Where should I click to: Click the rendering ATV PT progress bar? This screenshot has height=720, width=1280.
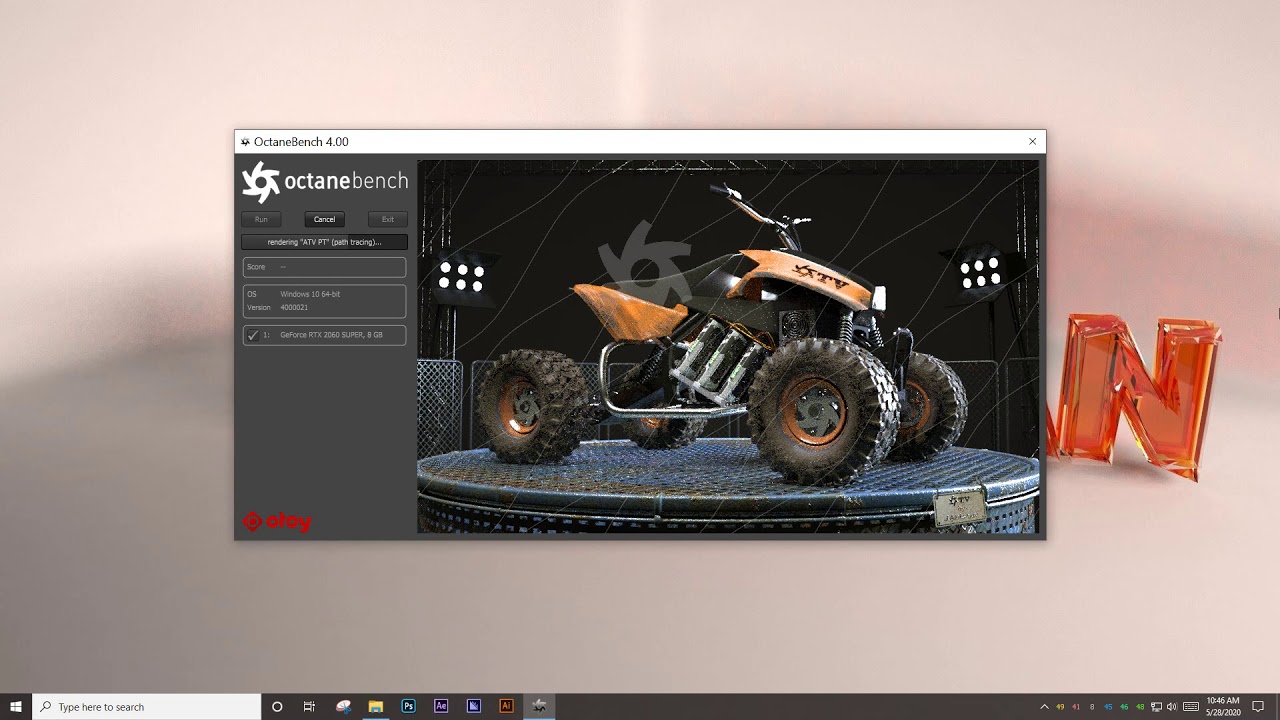click(x=324, y=242)
